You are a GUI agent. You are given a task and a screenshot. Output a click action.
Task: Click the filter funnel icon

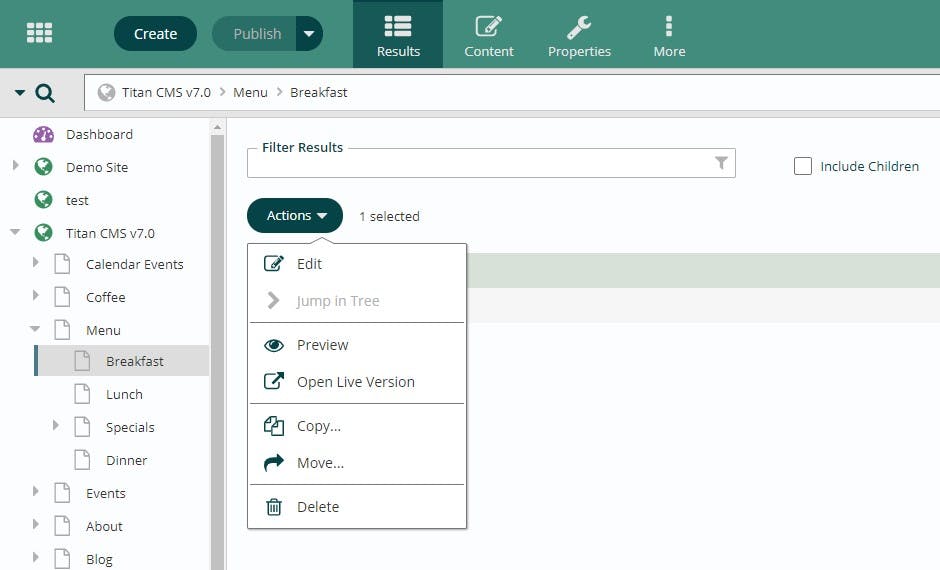(721, 163)
